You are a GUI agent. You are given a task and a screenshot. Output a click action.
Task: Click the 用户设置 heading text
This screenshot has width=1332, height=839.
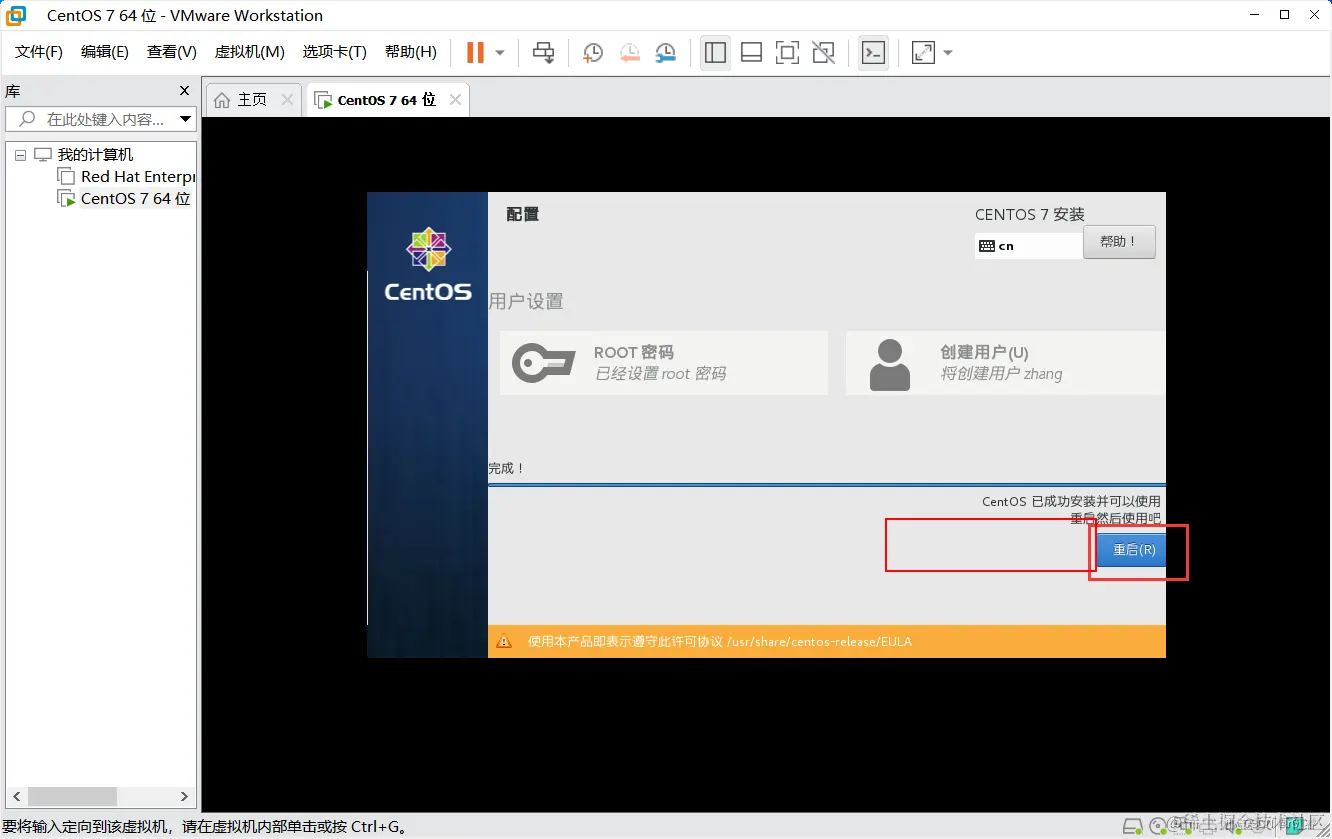[x=526, y=302]
